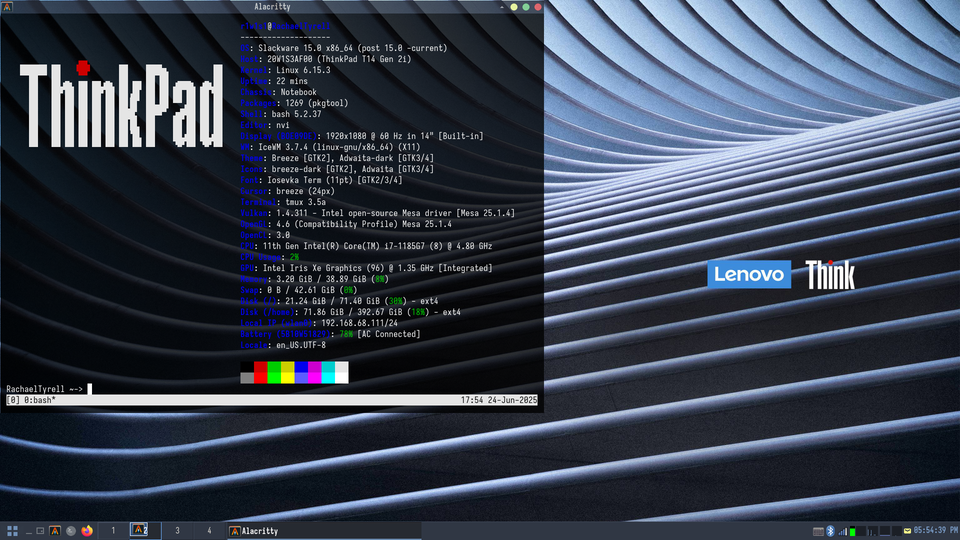
Task: Click the show desktop taskbar icon
Action: [x=29, y=531]
